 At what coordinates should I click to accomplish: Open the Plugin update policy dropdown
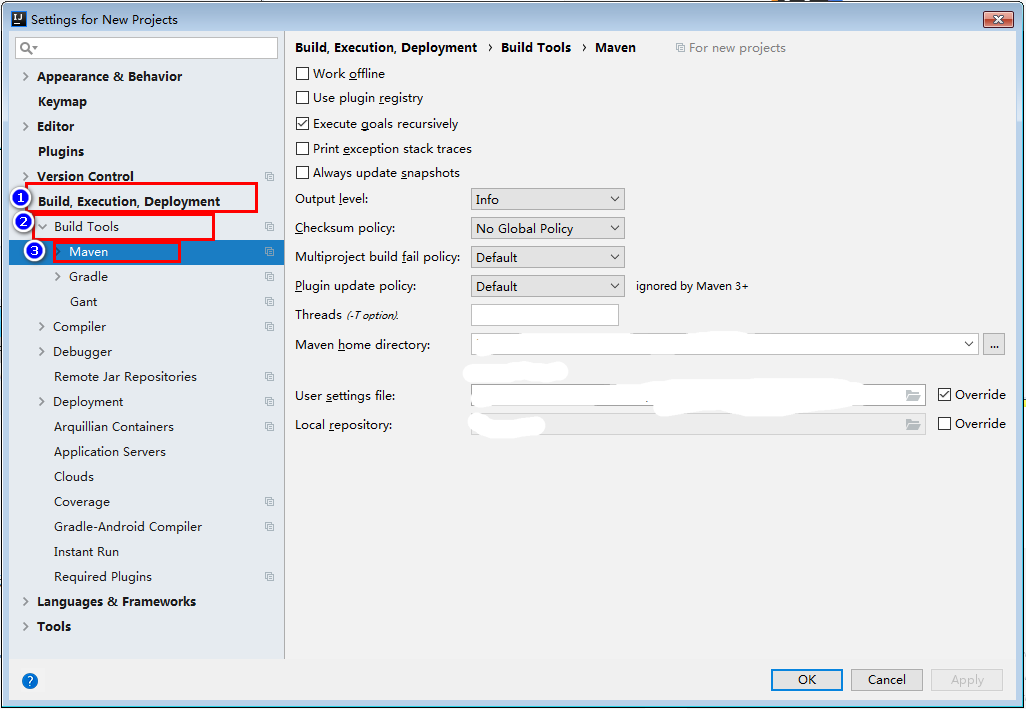click(x=548, y=286)
